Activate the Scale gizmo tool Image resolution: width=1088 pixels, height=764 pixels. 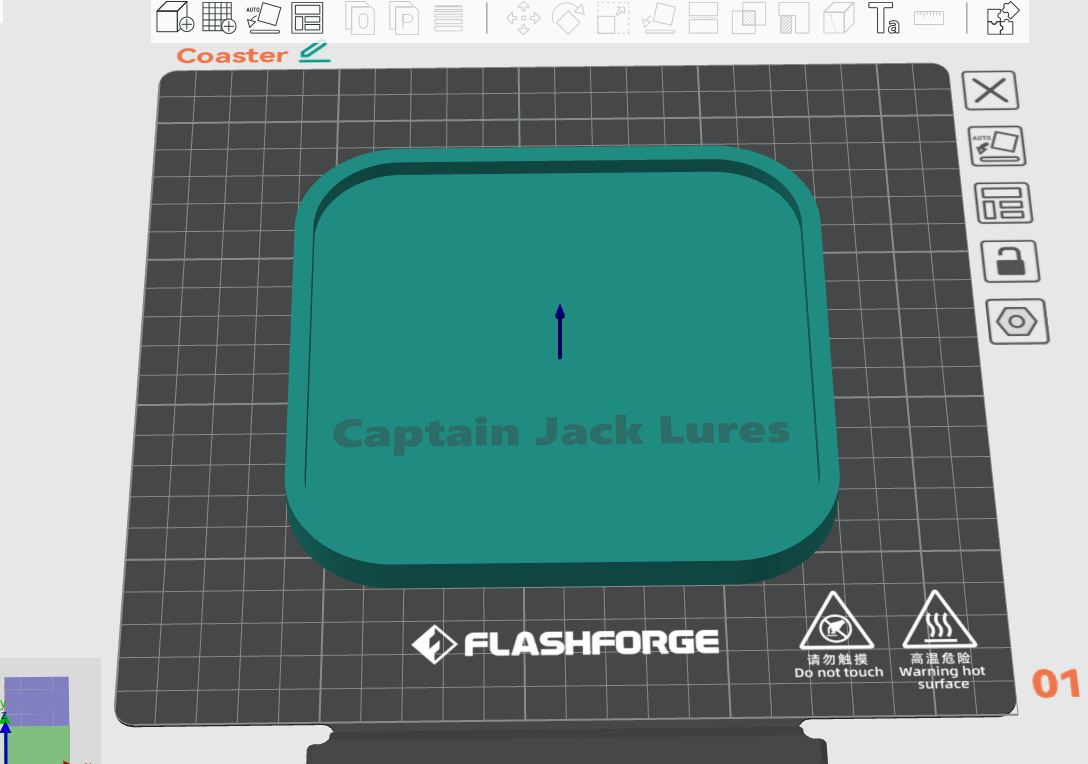click(613, 18)
